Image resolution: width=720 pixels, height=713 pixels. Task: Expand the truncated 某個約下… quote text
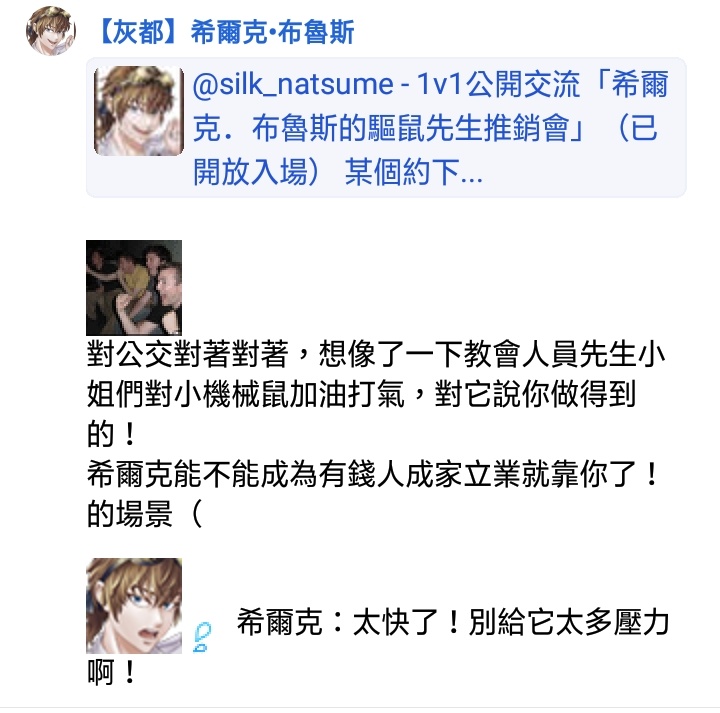pos(413,172)
